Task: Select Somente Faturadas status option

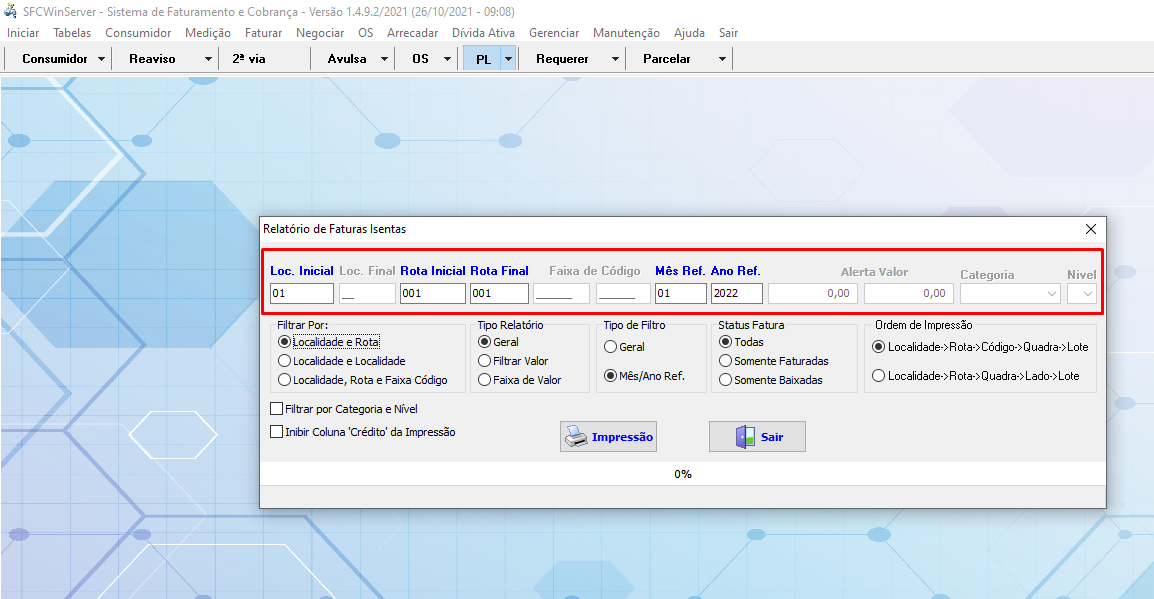Action: (726, 361)
